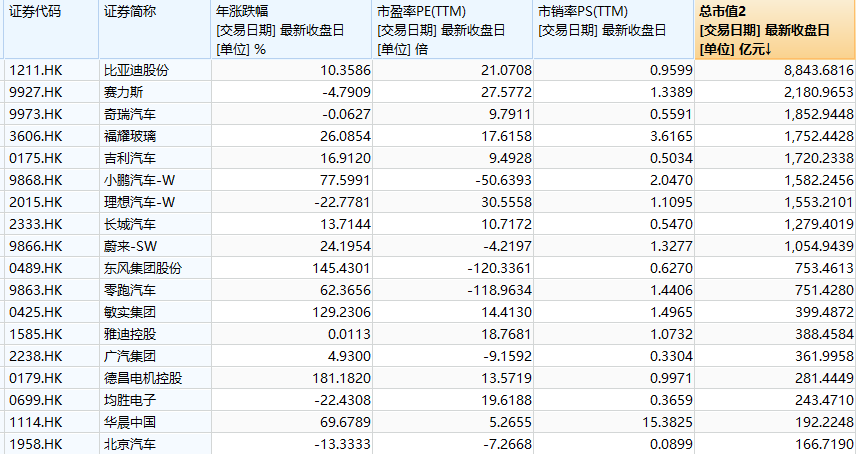The width and height of the screenshot is (859, 454).
Task: Select stock code 0489.HK
Action: coord(36,268)
